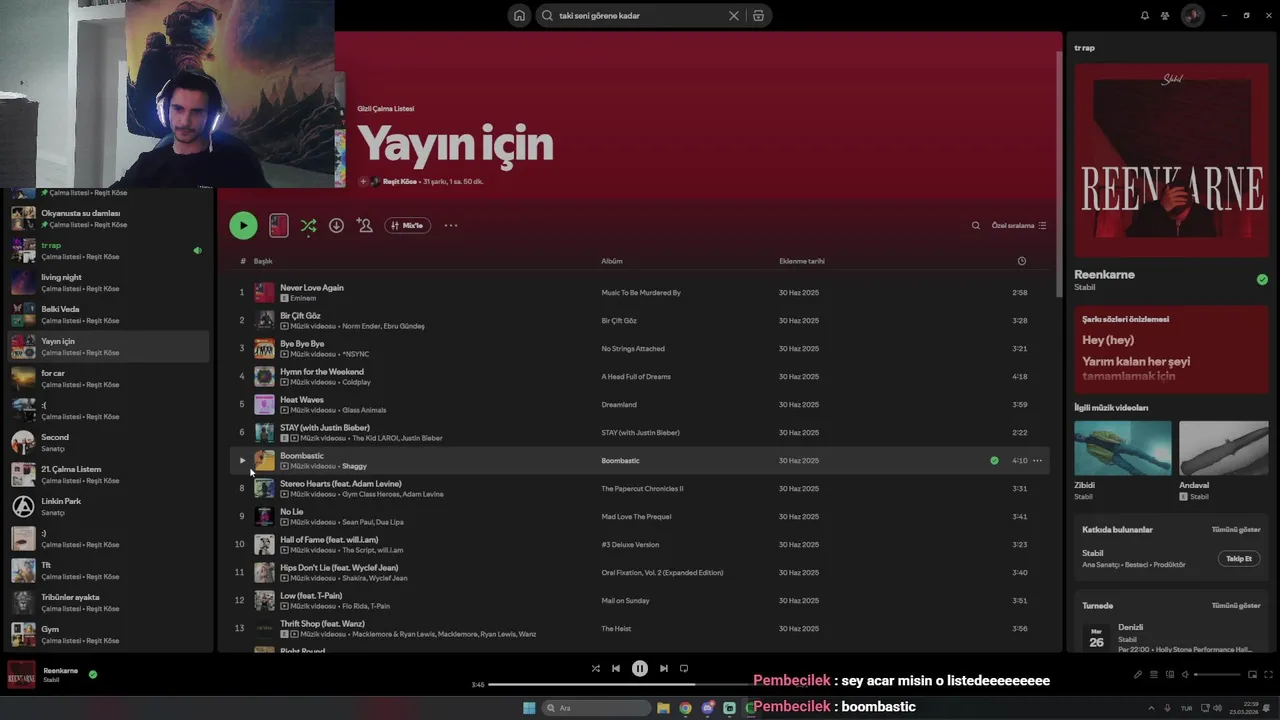Click the search bar input

[640, 15]
